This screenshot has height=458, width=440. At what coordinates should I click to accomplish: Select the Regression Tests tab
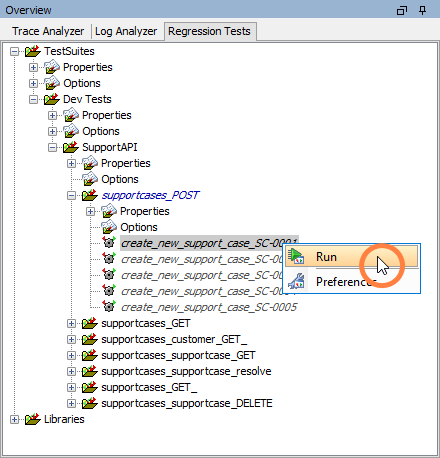pos(209,31)
